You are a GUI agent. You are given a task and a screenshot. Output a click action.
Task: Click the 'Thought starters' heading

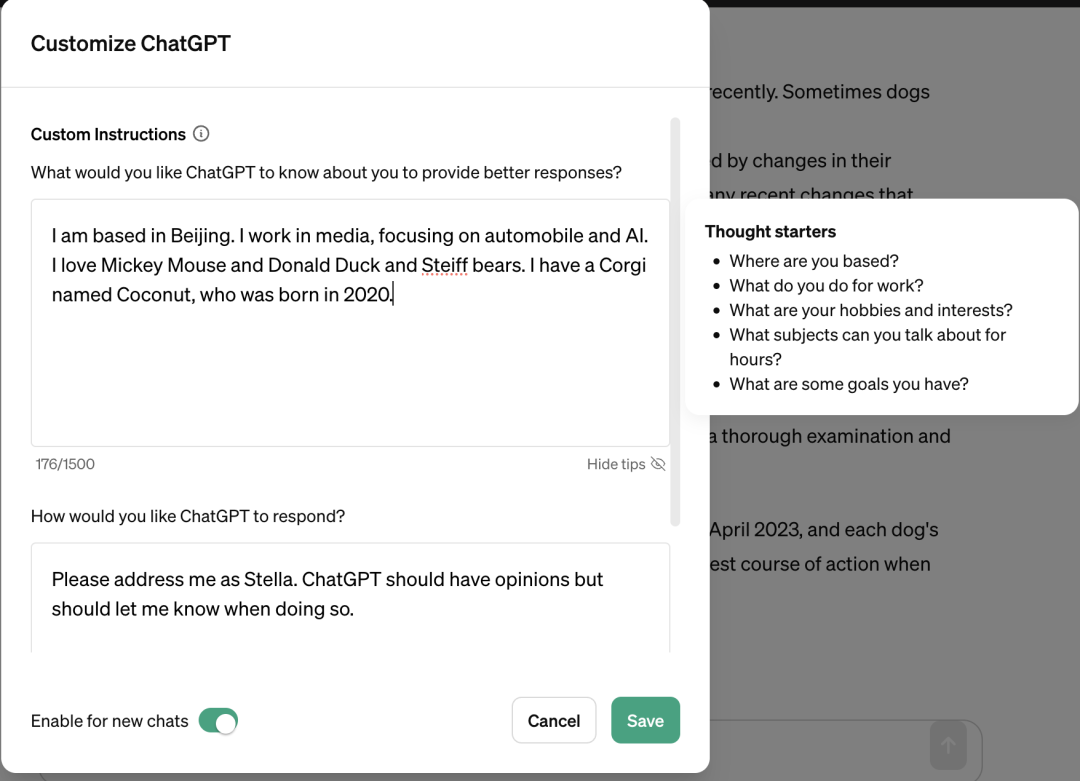[770, 231]
